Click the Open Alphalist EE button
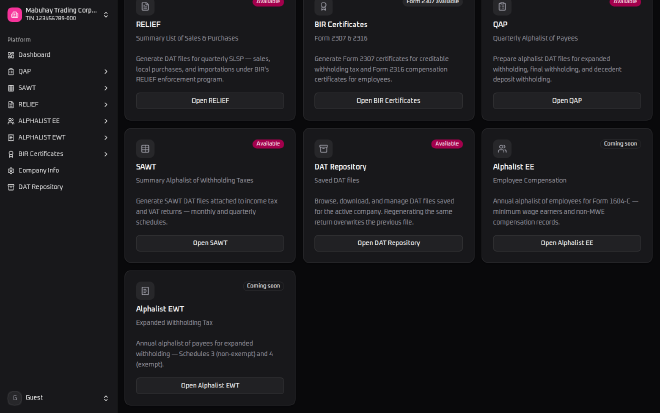 pyautogui.click(x=567, y=243)
